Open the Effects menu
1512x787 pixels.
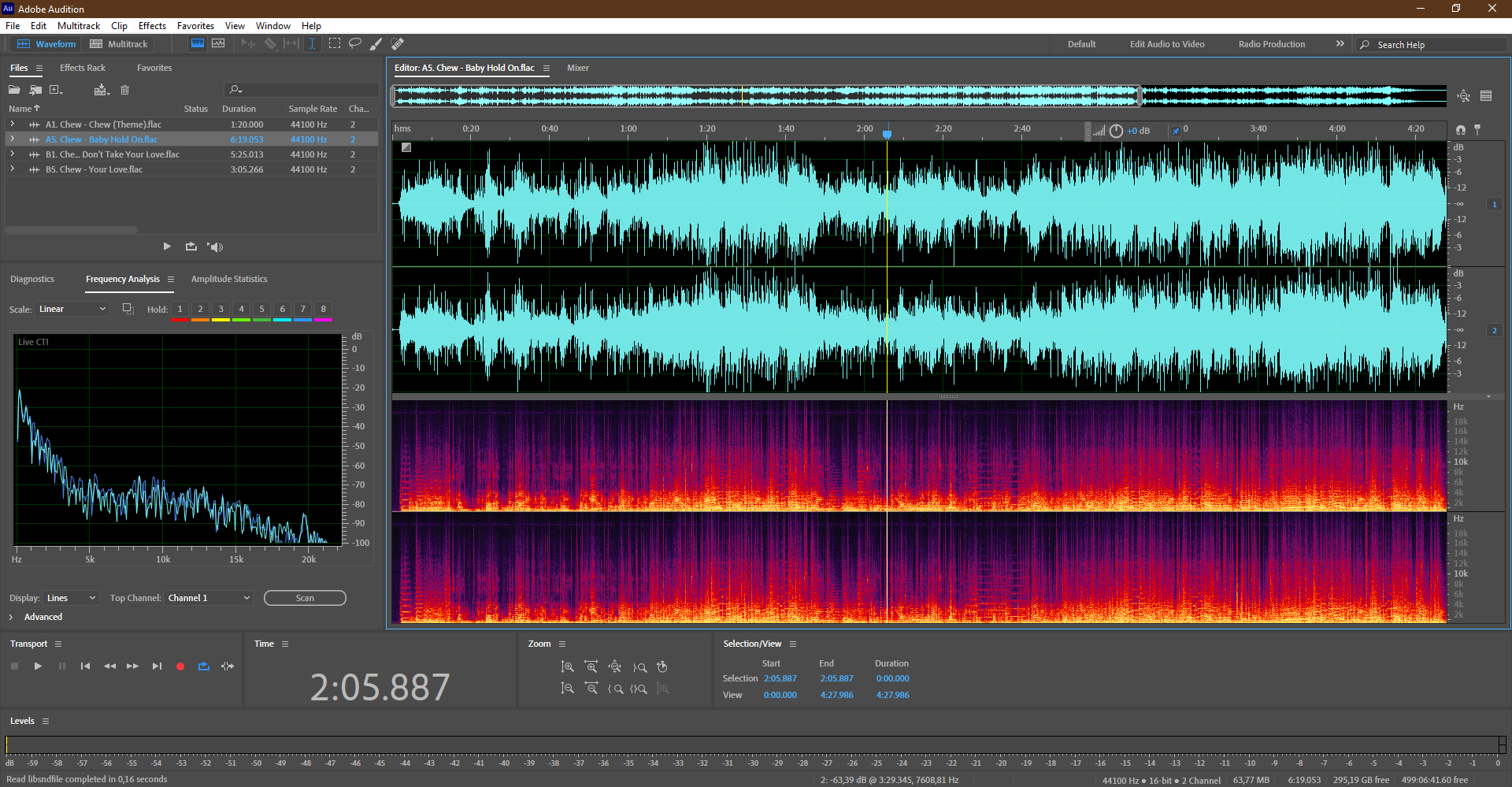[152, 26]
